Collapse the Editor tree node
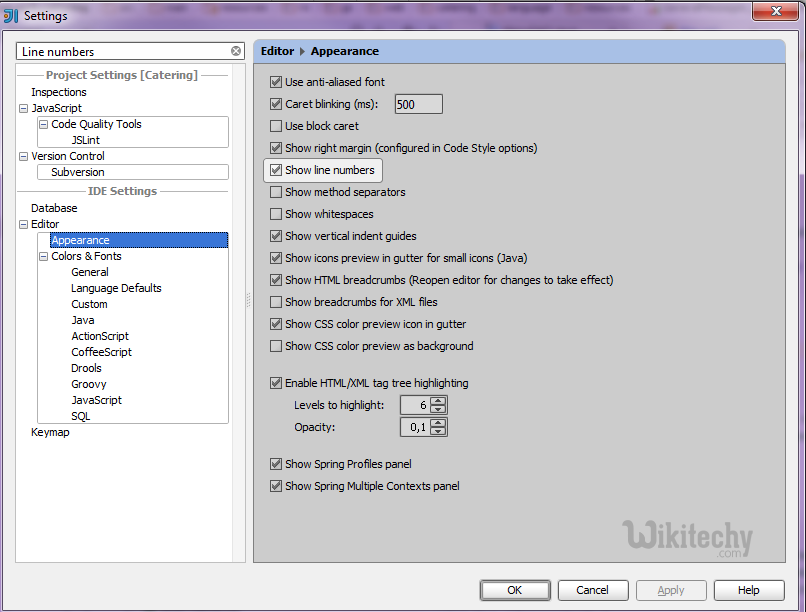Screen dimensions: 806x612 (x=23, y=224)
